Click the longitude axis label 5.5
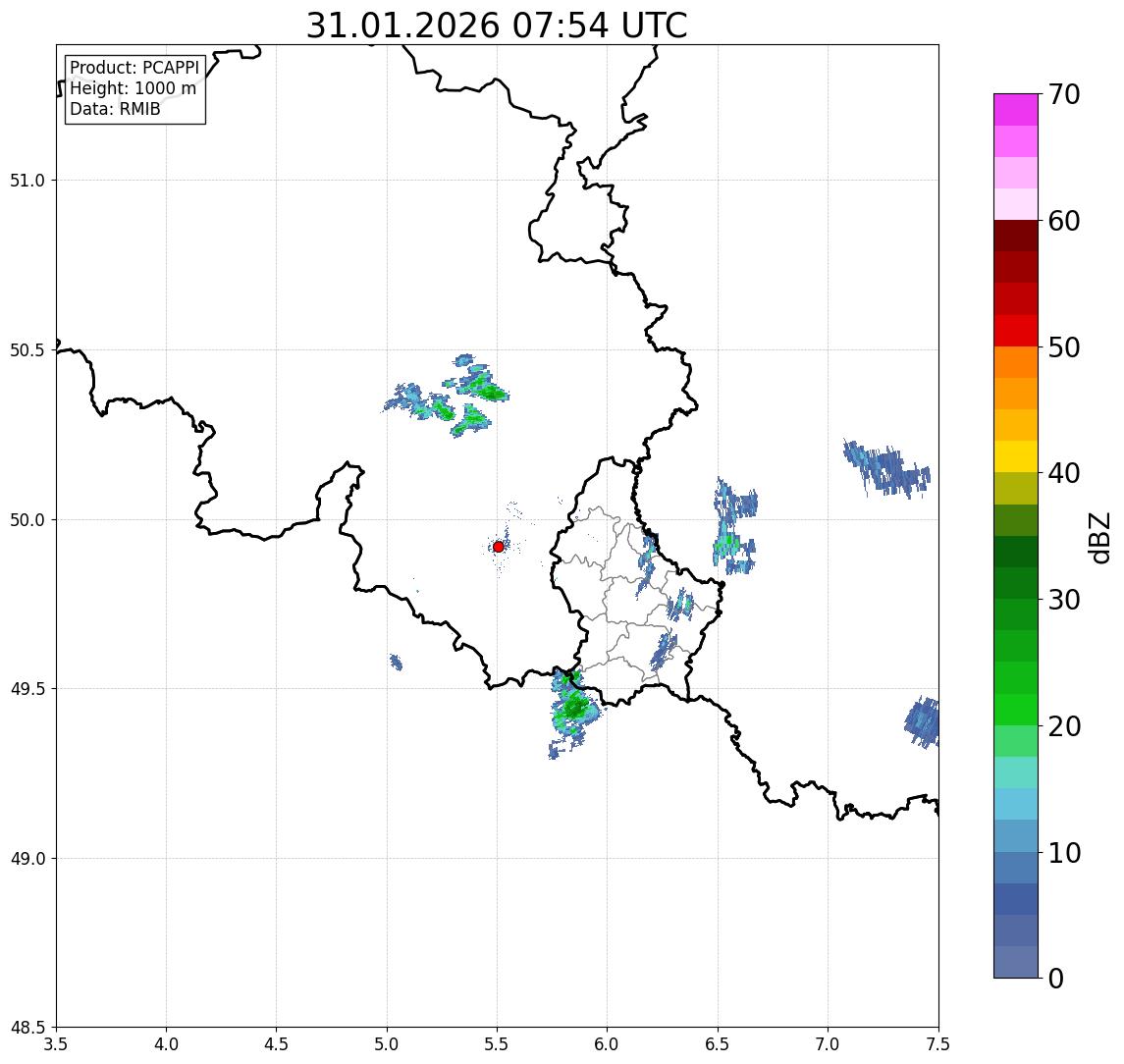This screenshot has height=1064, width=1124. pyautogui.click(x=497, y=1044)
